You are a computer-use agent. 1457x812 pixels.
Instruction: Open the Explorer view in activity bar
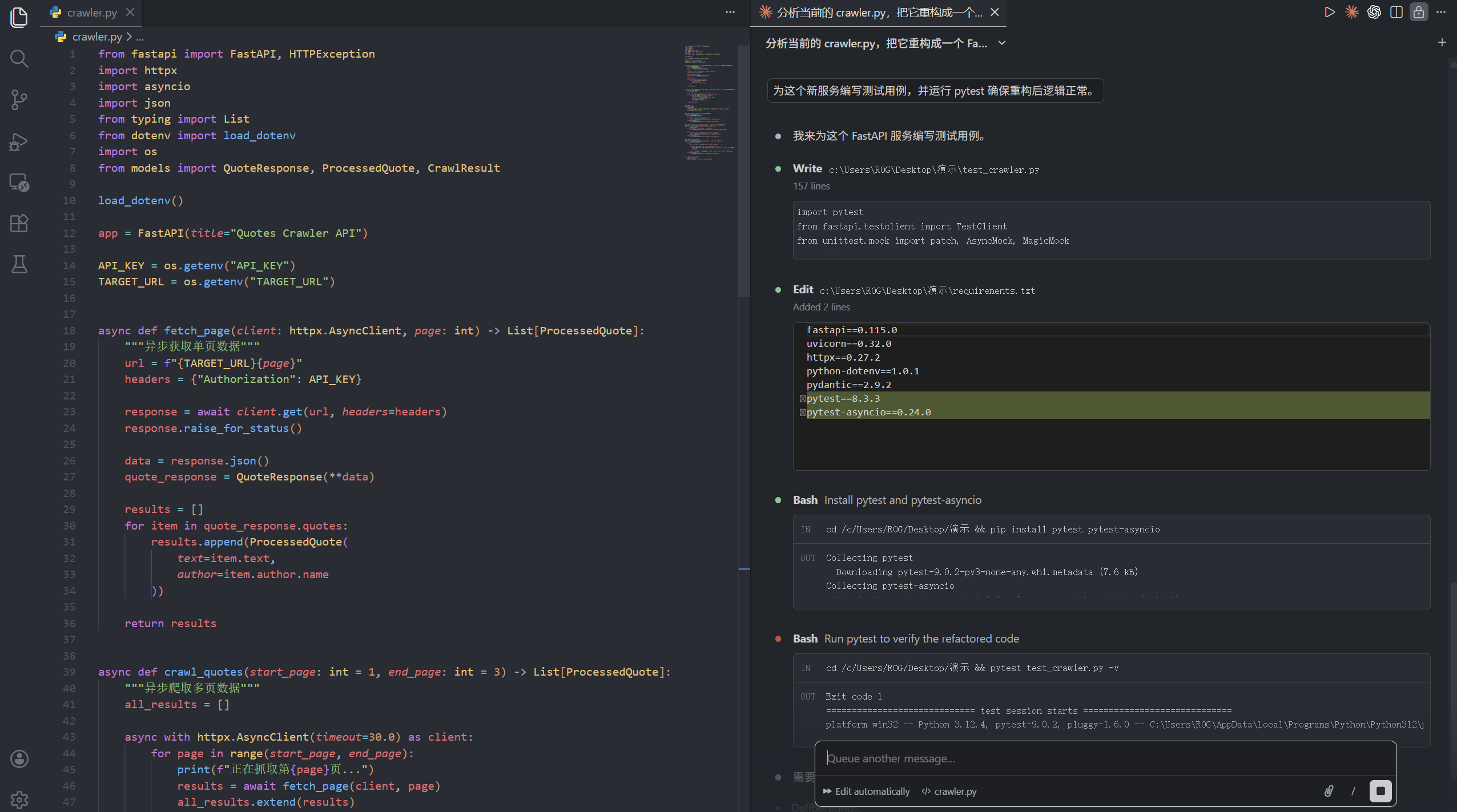coord(19,17)
